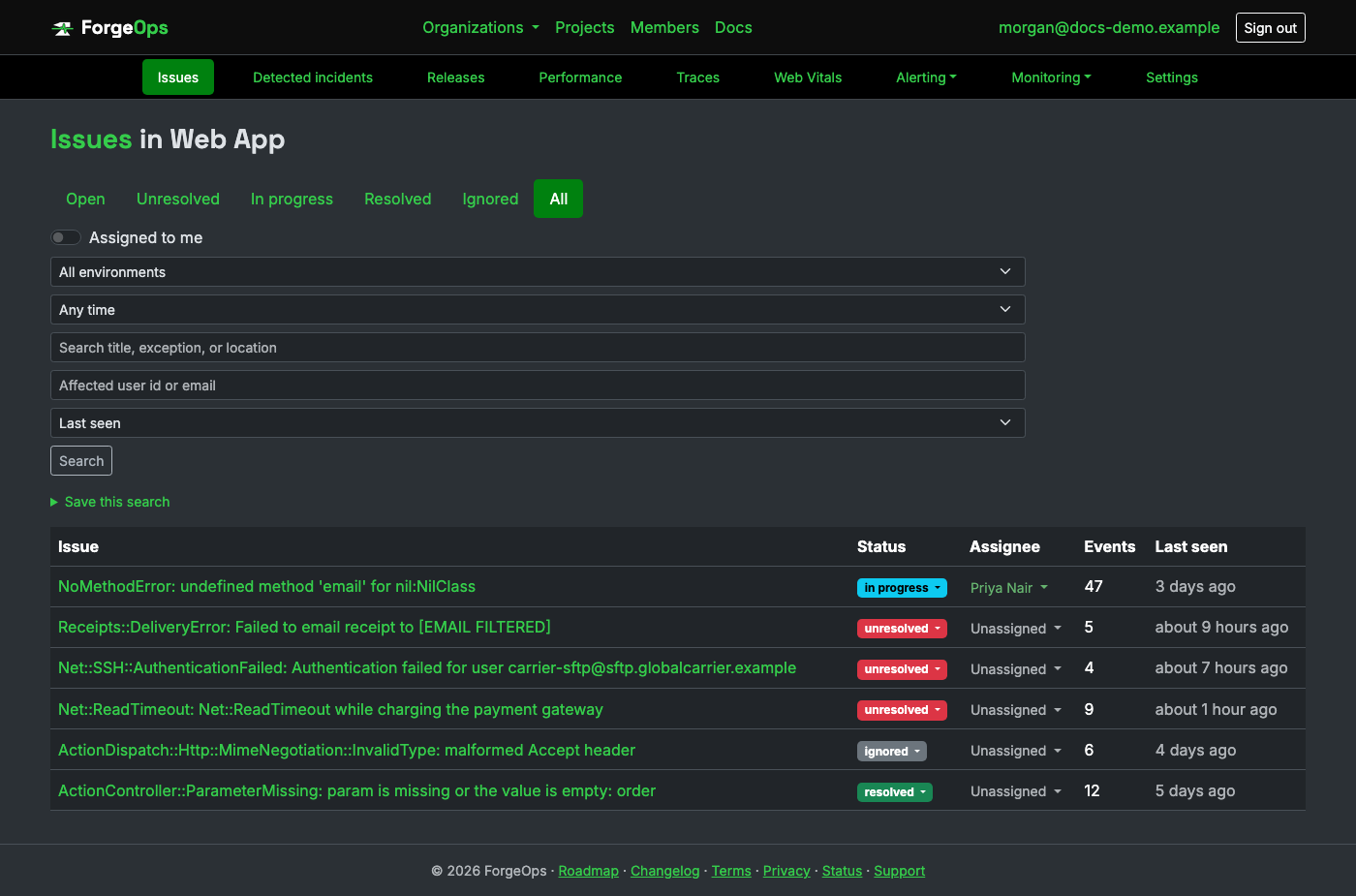Focus the Affected user id or email field
The width and height of the screenshot is (1356, 896).
[x=538, y=386]
